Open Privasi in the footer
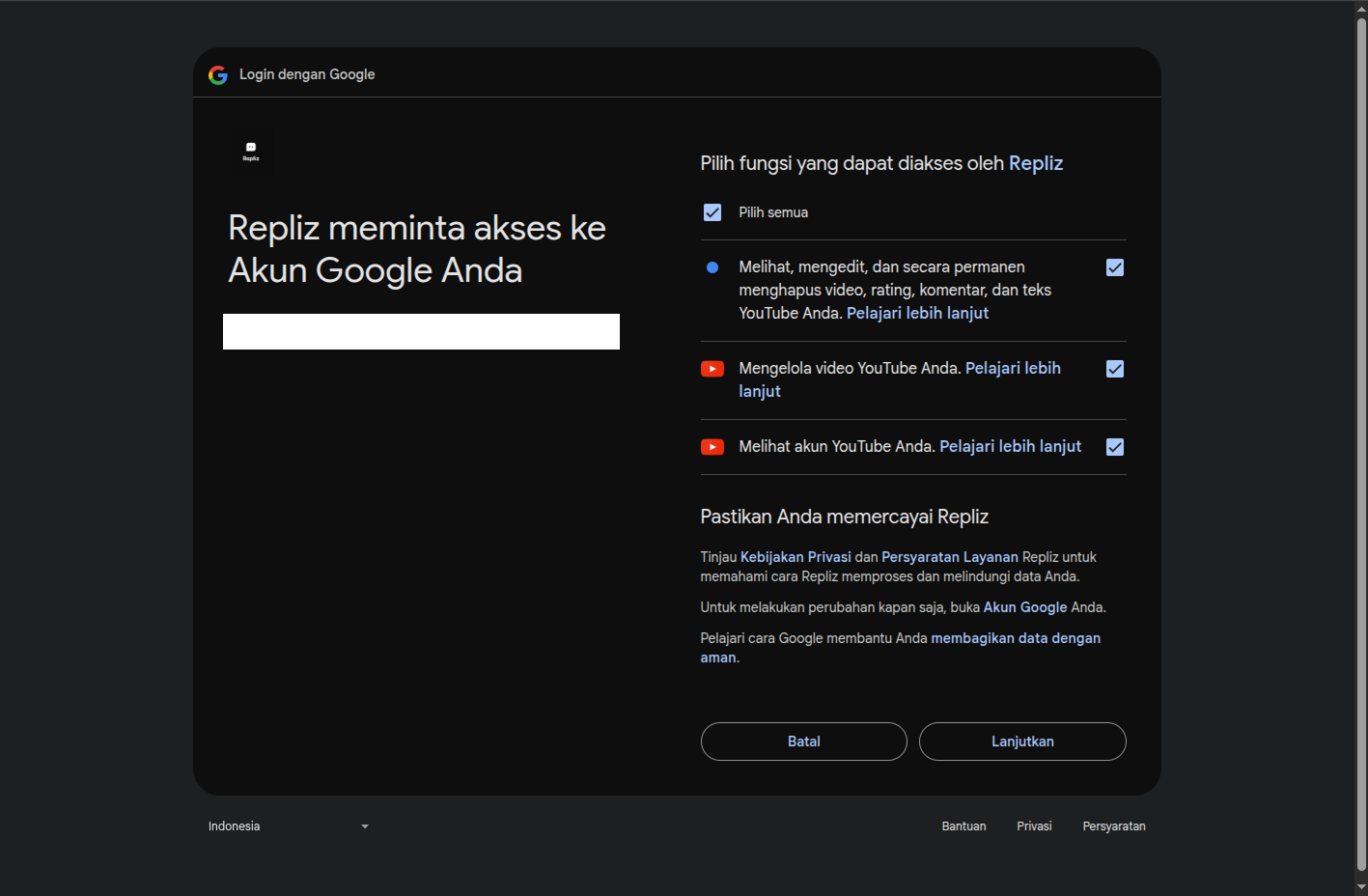The image size is (1368, 896). 1034,826
